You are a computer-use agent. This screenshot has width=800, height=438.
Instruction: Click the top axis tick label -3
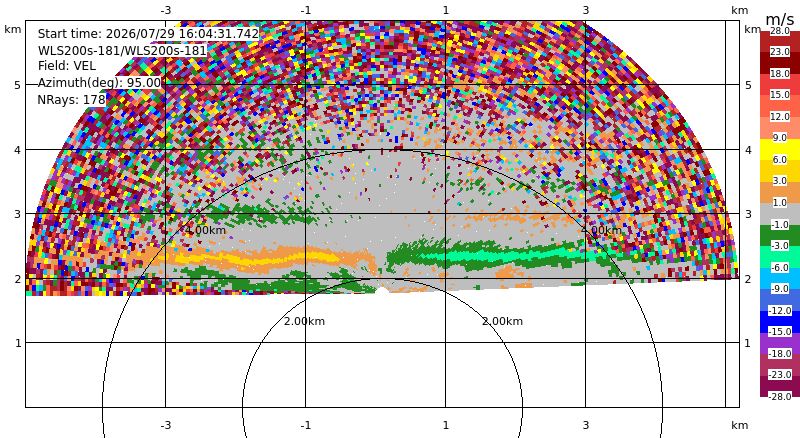pos(166,10)
